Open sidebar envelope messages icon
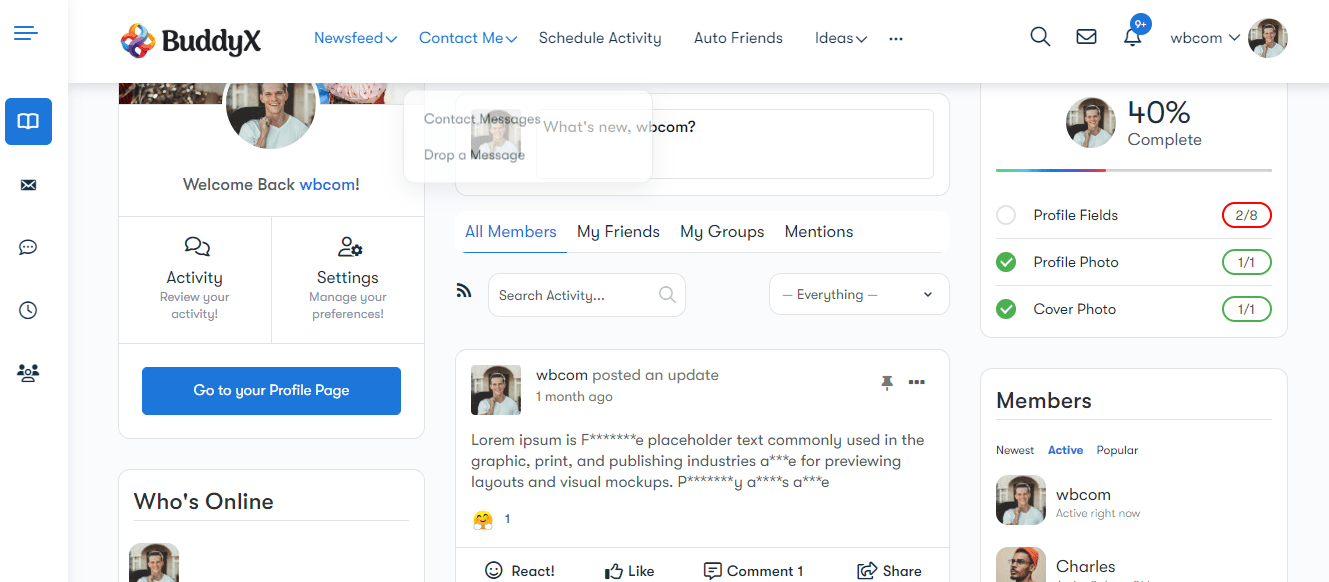The height and width of the screenshot is (582, 1329). click(28, 185)
